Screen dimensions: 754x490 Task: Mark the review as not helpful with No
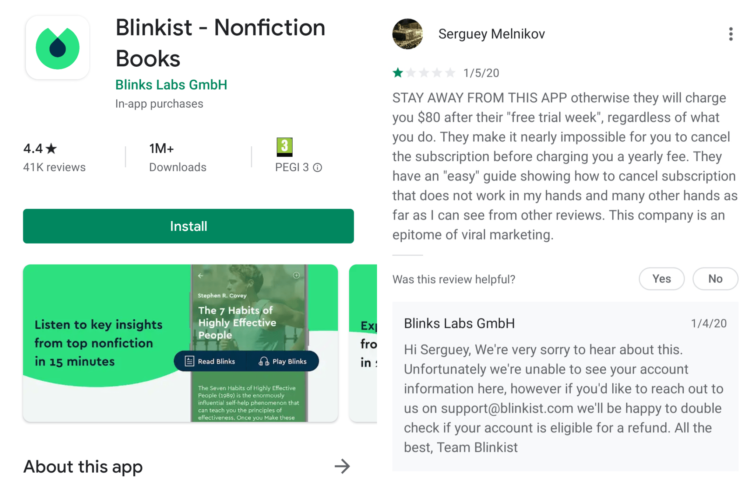pos(715,279)
